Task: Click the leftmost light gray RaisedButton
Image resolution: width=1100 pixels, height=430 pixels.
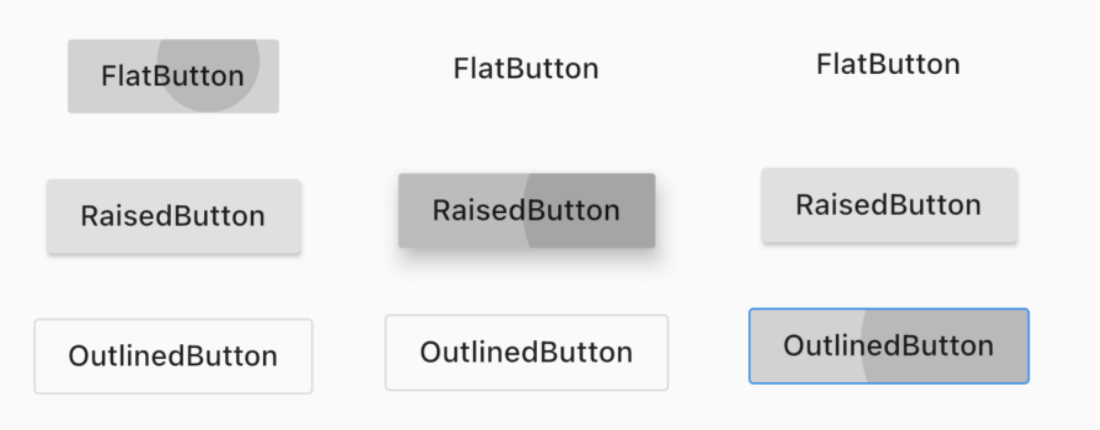Action: click(x=173, y=216)
